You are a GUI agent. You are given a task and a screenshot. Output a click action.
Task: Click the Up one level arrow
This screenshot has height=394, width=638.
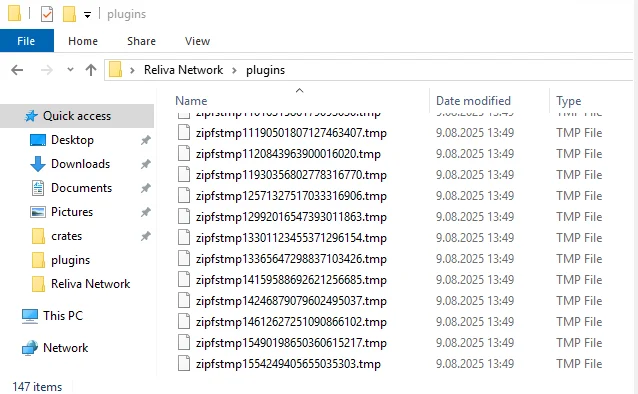[91, 70]
